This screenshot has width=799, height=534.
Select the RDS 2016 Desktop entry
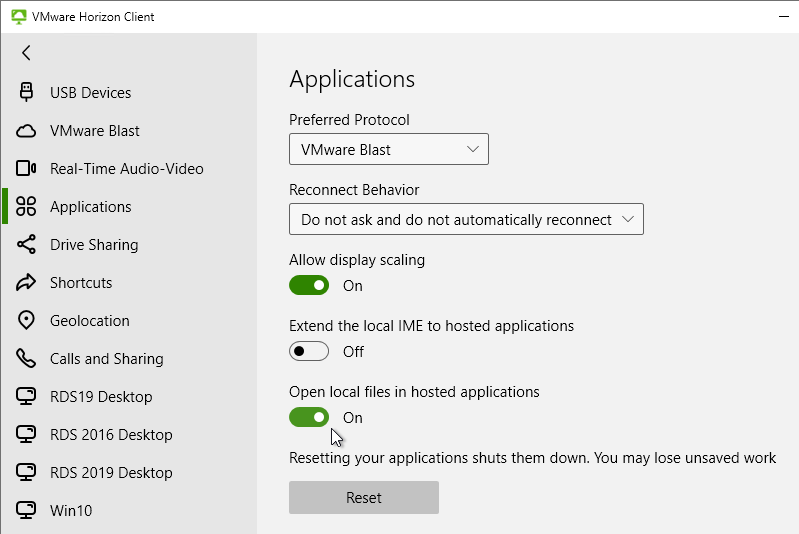pyautogui.click(x=129, y=435)
